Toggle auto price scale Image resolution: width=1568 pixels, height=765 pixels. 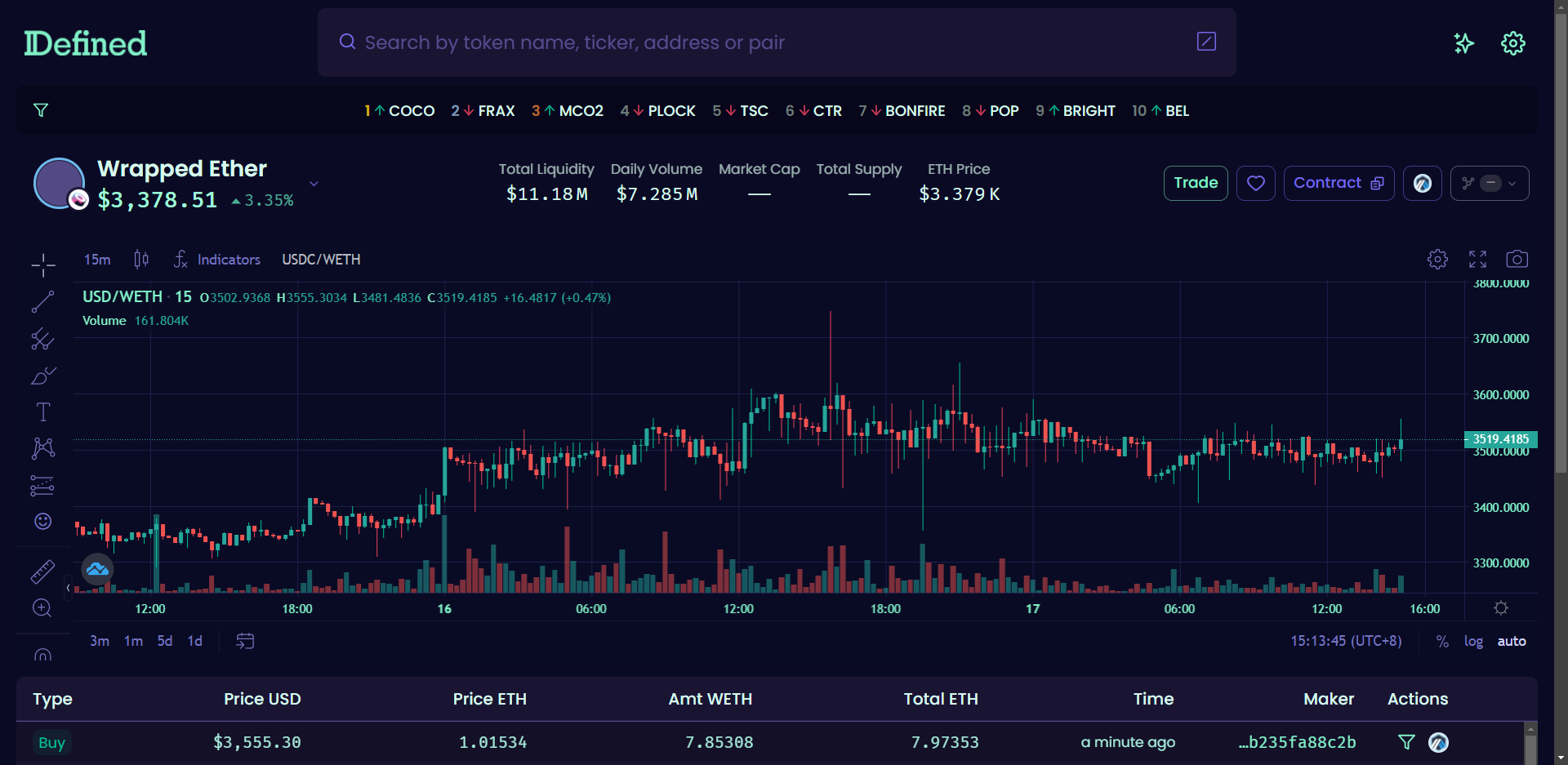tap(1512, 642)
